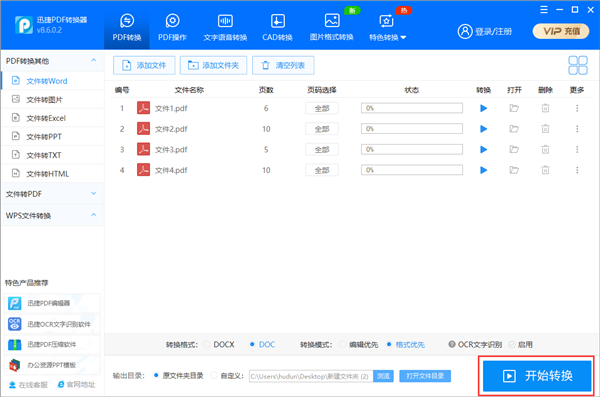This screenshot has height=397, width=600.
Task: Open output folder icon for 文件1.pdf
Action: pyautogui.click(x=514, y=108)
